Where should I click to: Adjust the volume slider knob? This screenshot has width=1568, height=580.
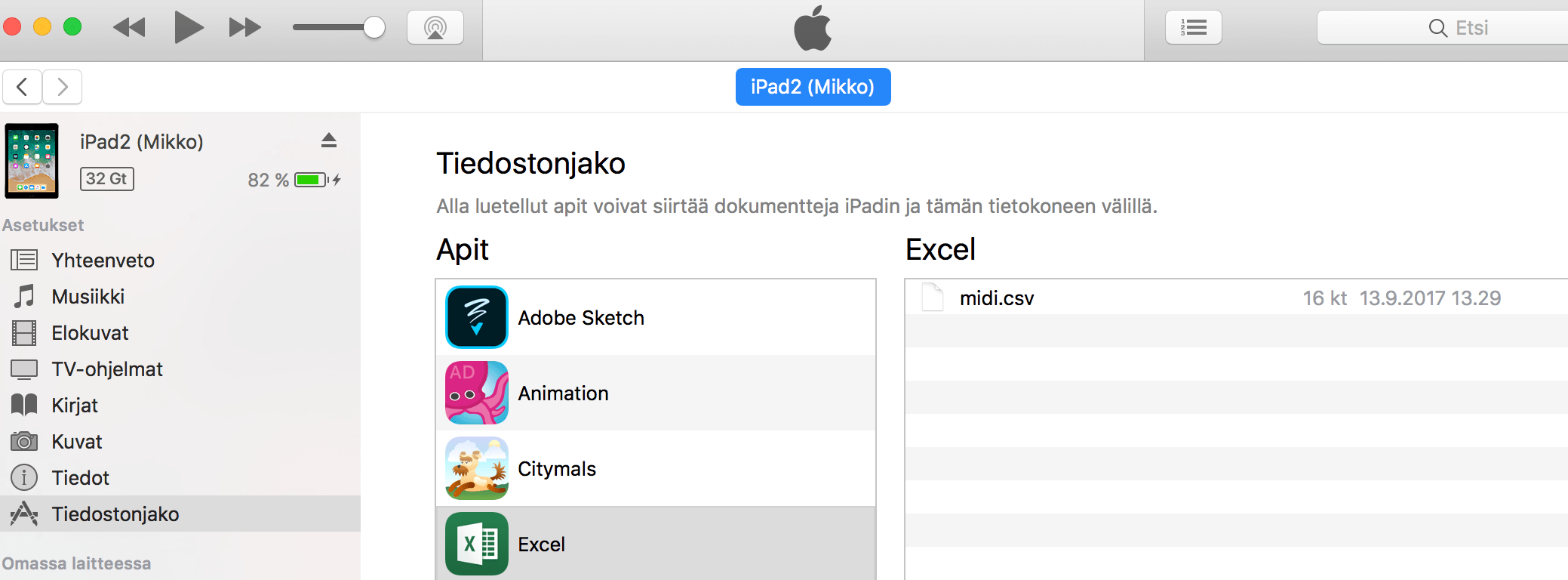click(x=374, y=28)
